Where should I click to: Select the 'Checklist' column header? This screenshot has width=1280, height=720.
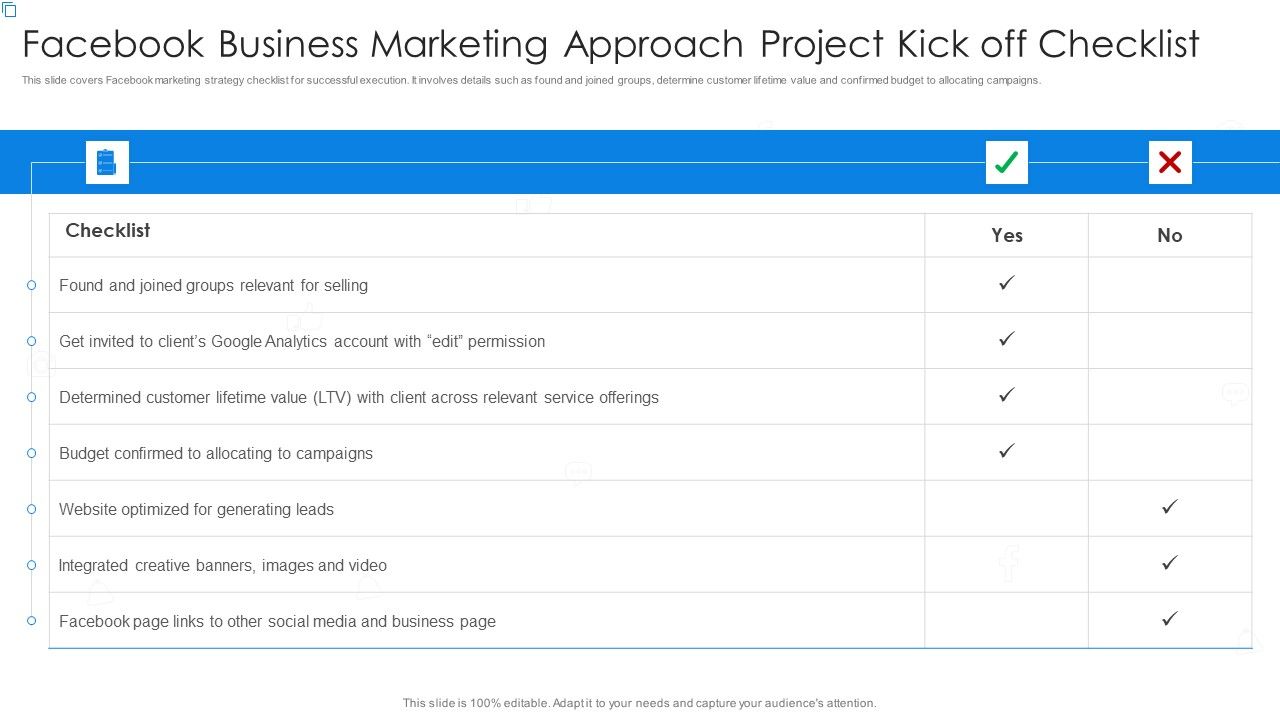[x=108, y=230]
